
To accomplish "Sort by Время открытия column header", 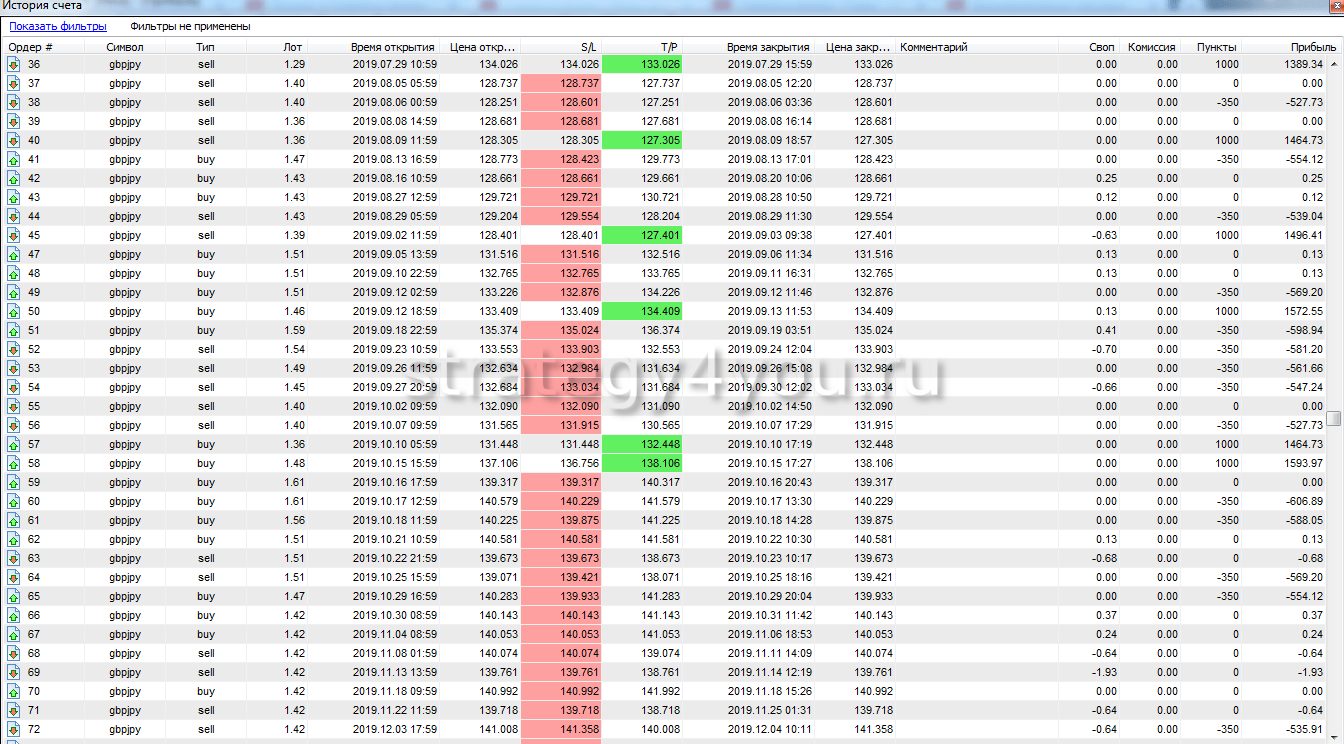I will pyautogui.click(x=392, y=47).
